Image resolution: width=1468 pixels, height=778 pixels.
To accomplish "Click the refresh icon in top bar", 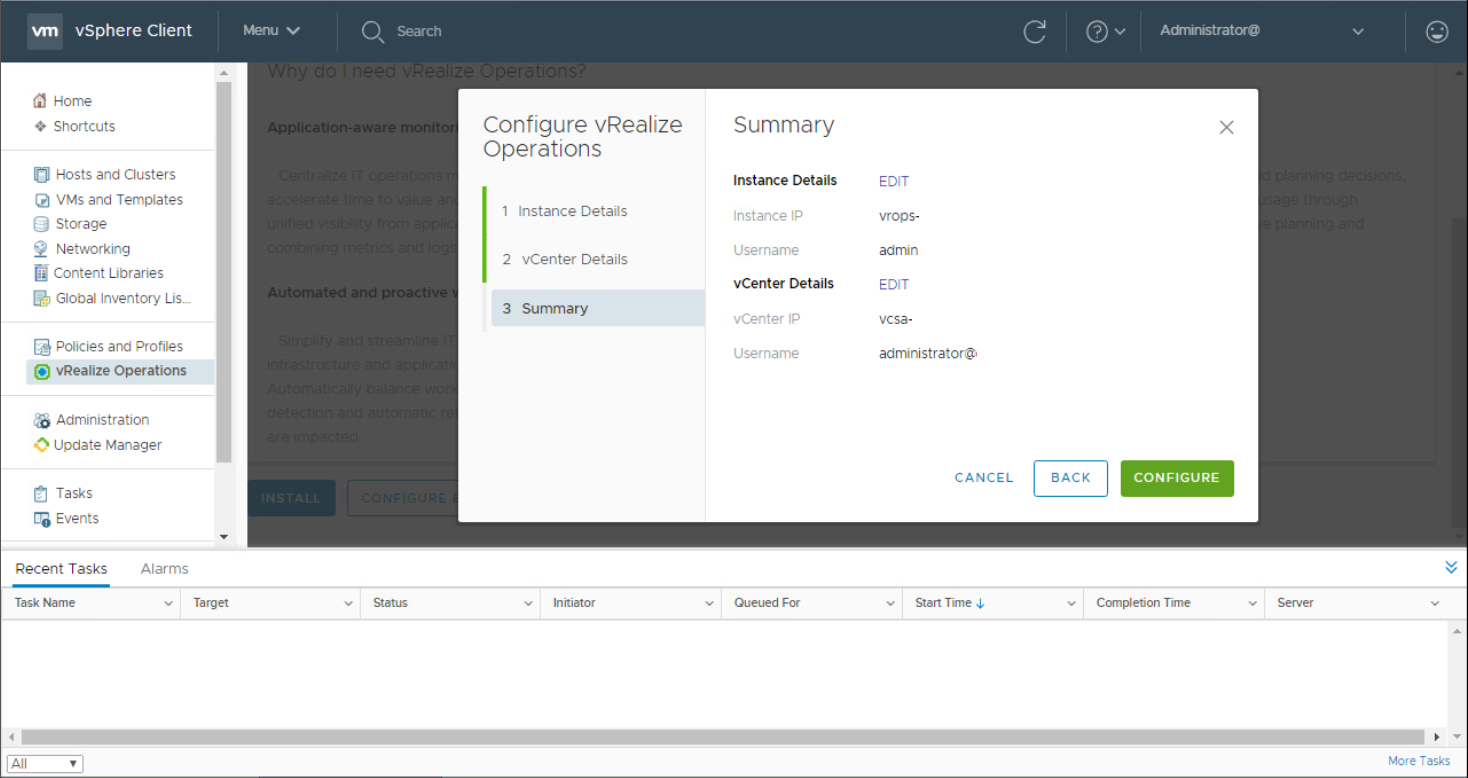I will coord(1034,31).
